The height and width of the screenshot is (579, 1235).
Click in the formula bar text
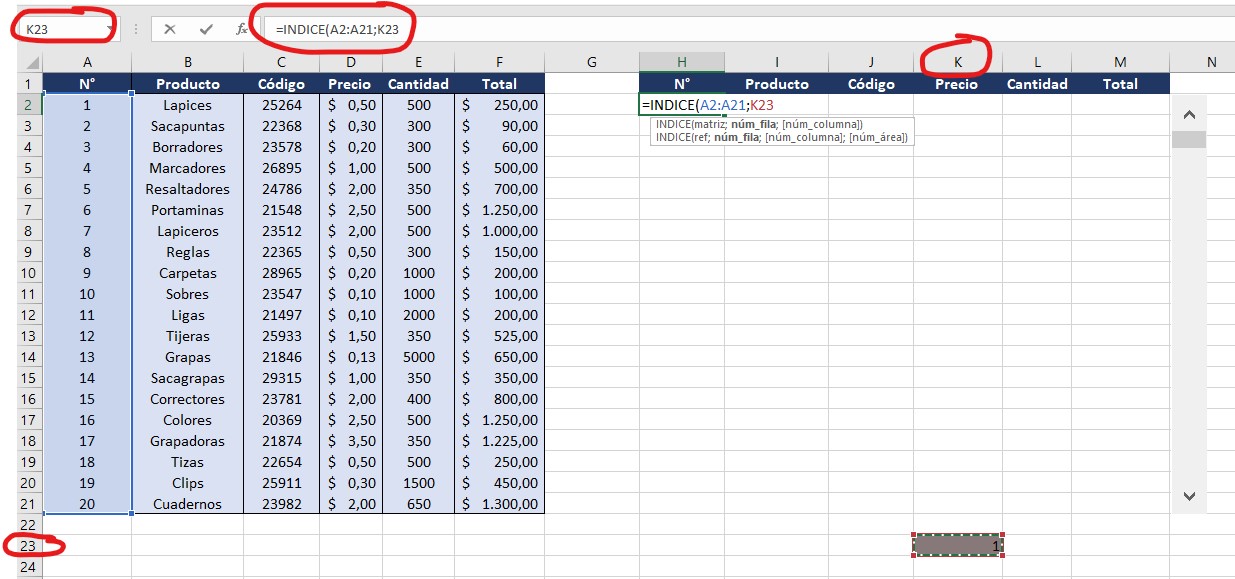point(600,29)
